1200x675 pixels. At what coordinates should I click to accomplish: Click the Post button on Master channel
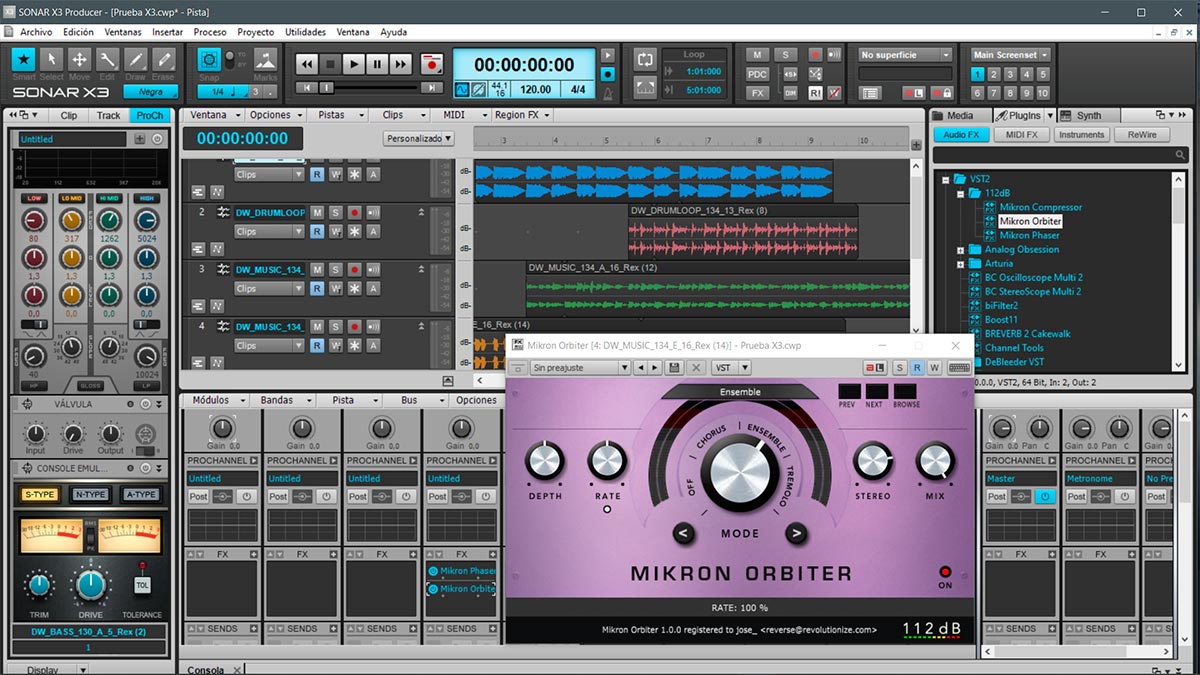[x=997, y=496]
